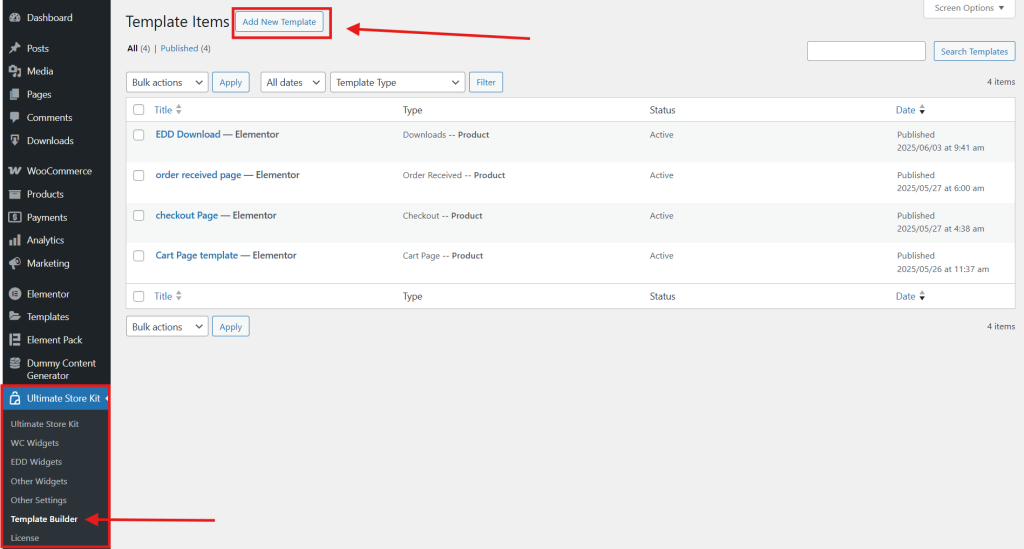Check the Cart Page template checkbox
The height and width of the screenshot is (549, 1024).
click(x=138, y=256)
